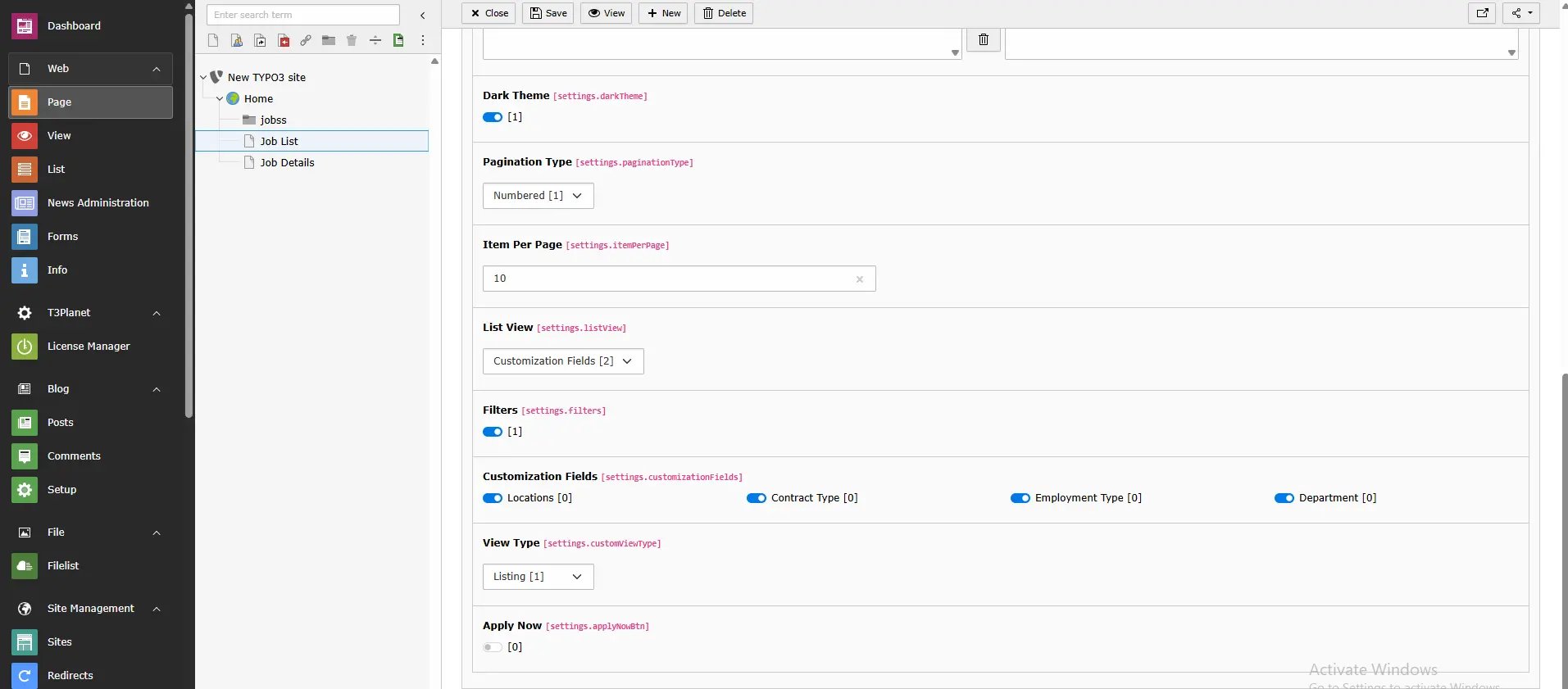The height and width of the screenshot is (689, 1568).
Task: Open License Manager module
Action: pyautogui.click(x=90, y=347)
